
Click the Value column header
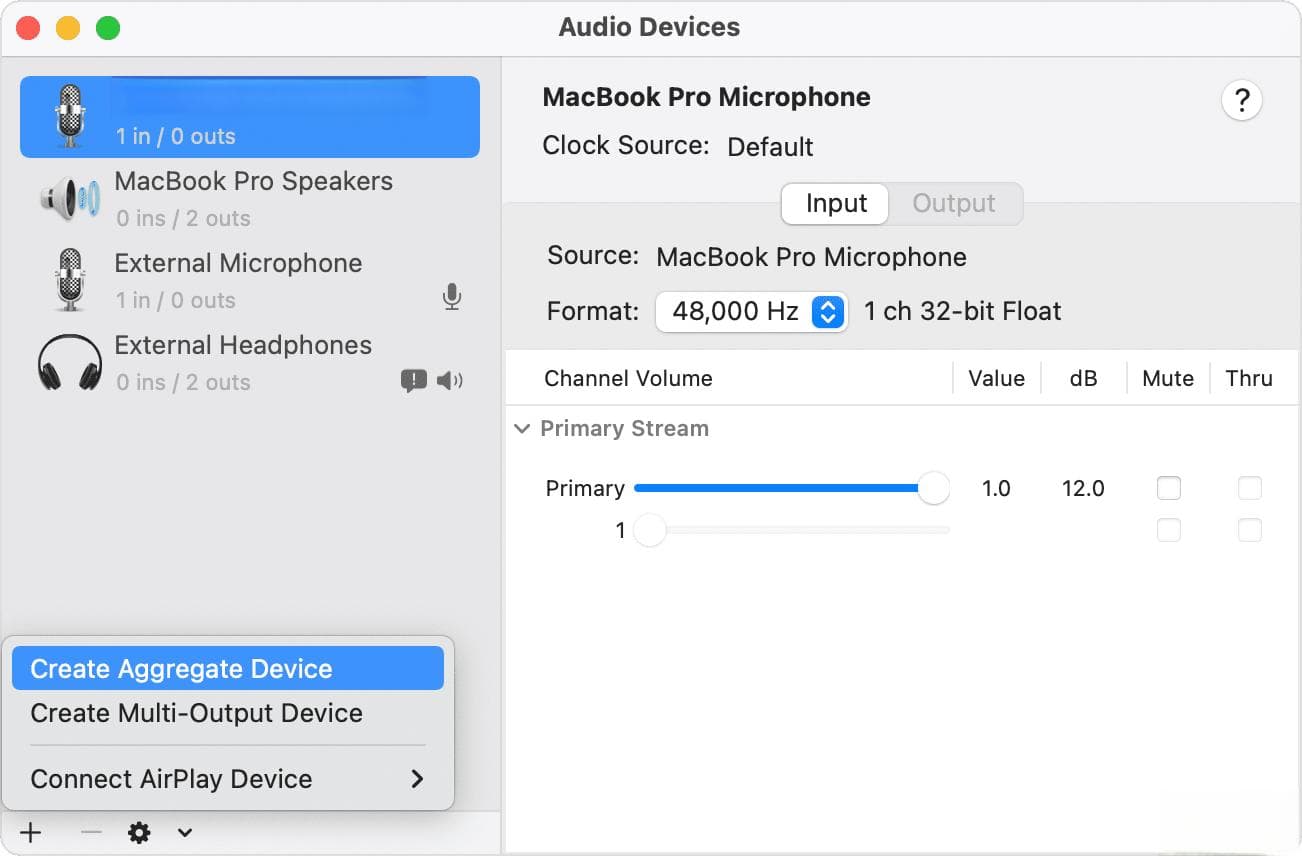pos(997,378)
